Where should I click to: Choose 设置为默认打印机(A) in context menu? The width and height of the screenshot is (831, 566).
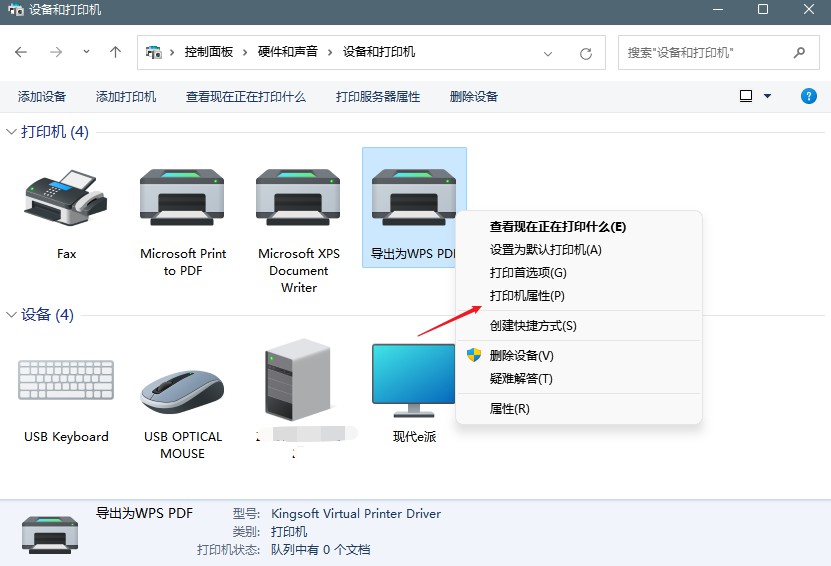545,250
